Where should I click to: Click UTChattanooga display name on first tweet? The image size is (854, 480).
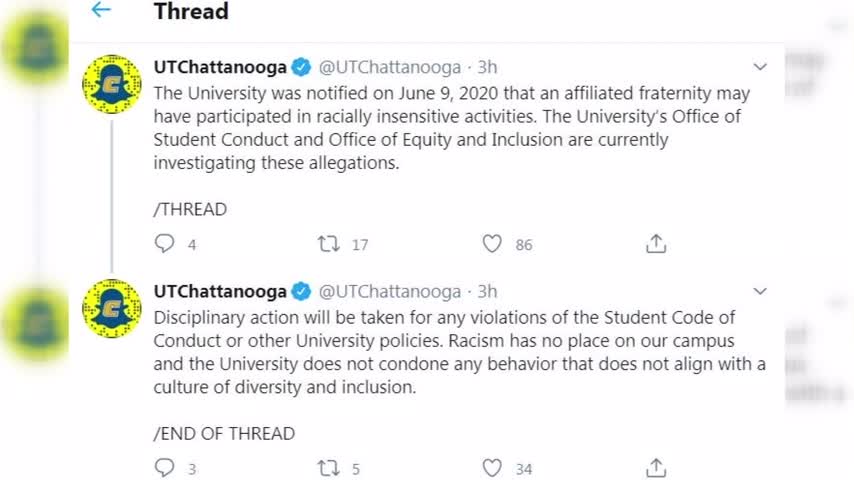220,67
